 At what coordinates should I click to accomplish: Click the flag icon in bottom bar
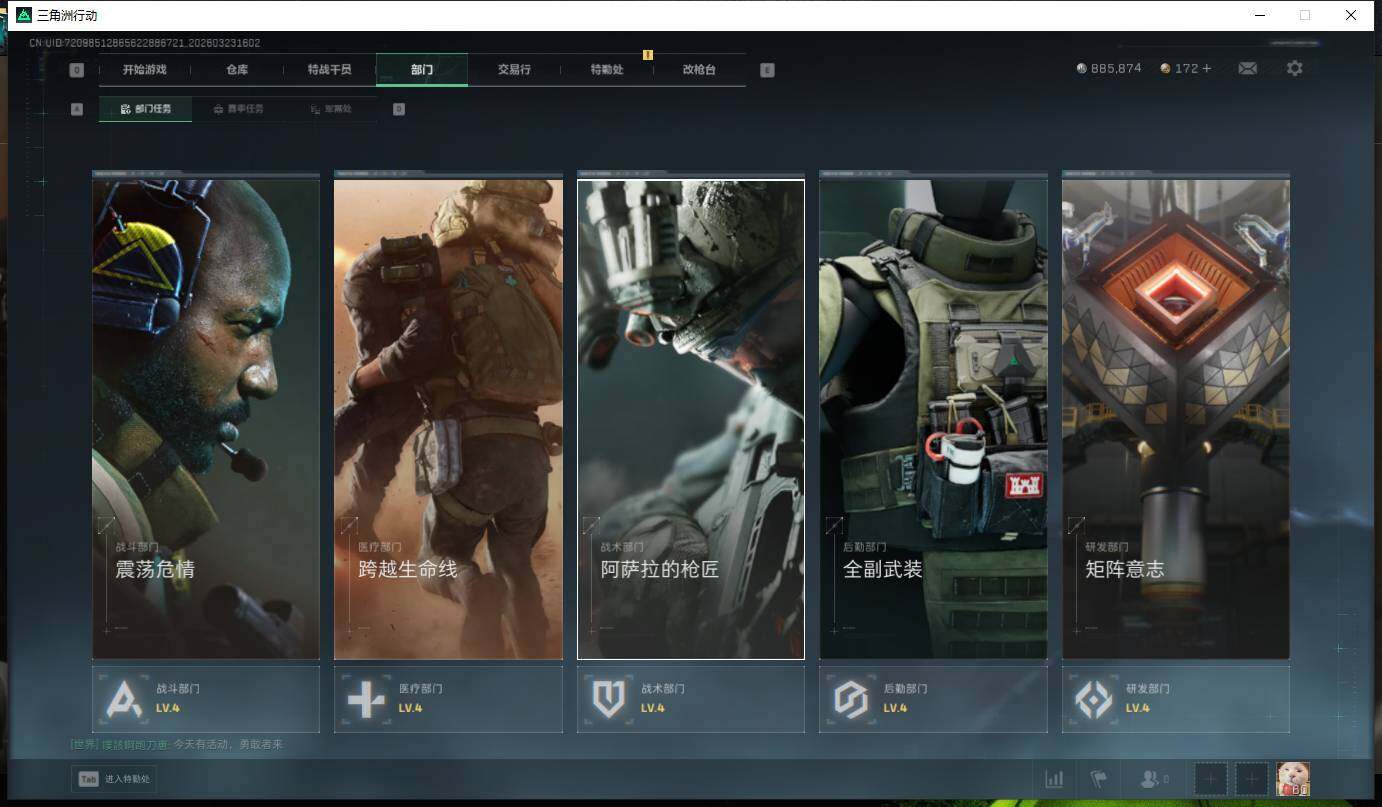tap(1099, 779)
